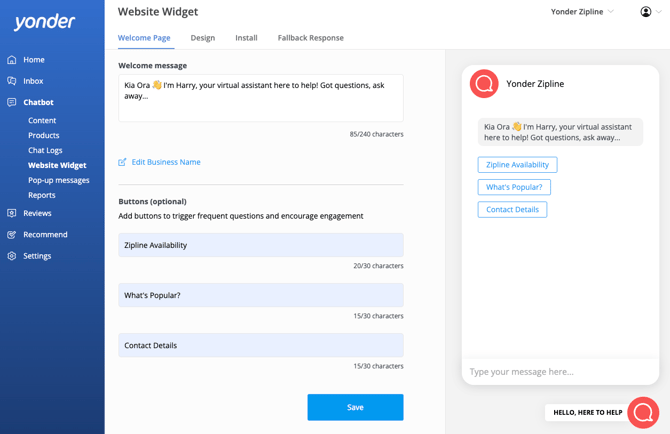Click the Recommend icon in sidebar

coord(12,235)
